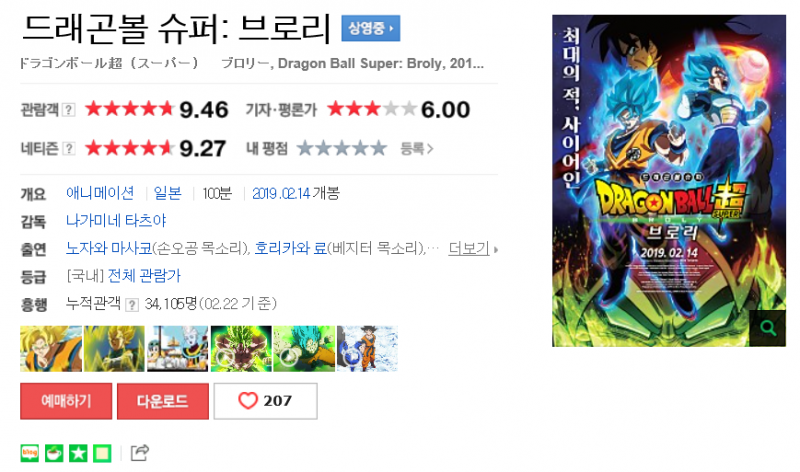Click the 예매하기 booking button
800x472 pixels.
point(66,401)
